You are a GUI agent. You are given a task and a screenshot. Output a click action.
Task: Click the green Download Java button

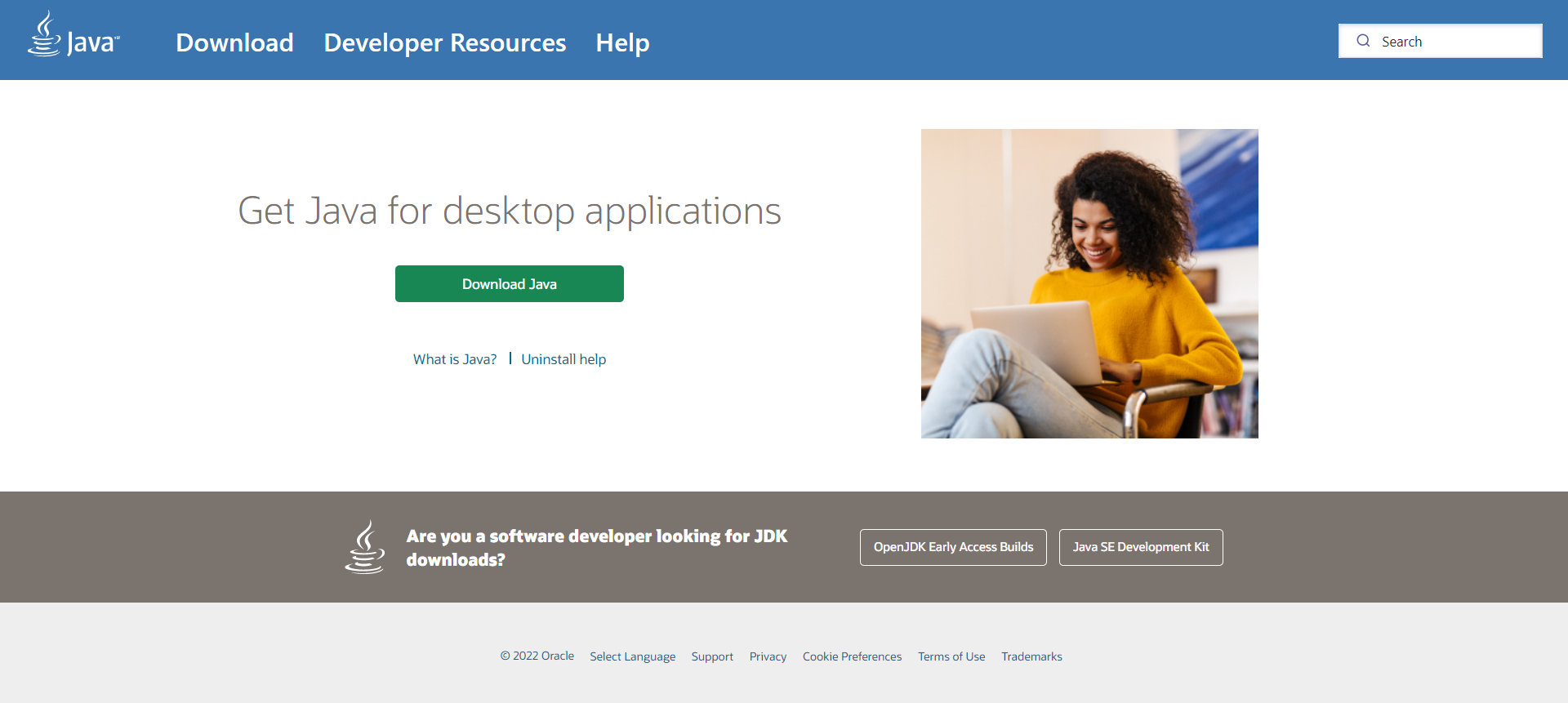[x=510, y=283]
